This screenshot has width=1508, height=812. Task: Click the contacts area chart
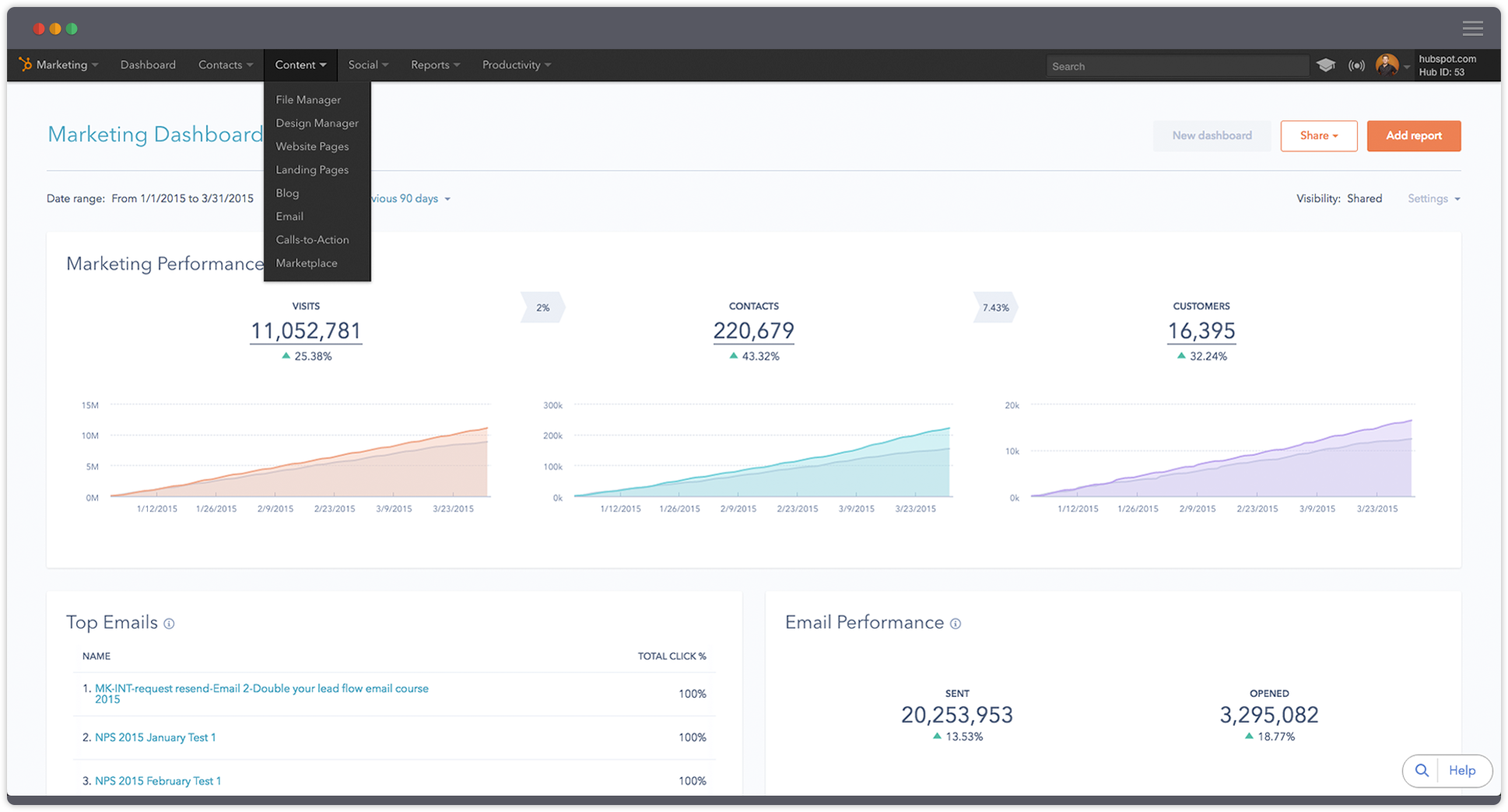point(763,463)
